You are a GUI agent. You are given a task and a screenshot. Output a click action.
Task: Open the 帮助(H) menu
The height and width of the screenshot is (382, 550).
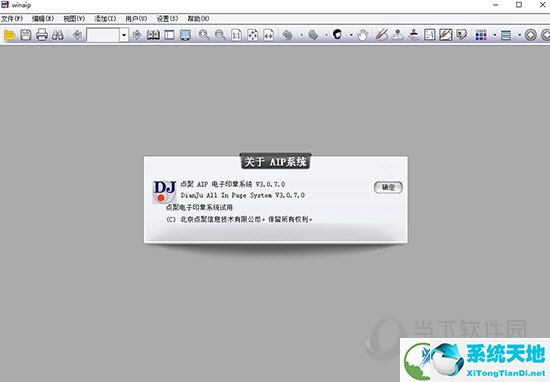(198, 19)
